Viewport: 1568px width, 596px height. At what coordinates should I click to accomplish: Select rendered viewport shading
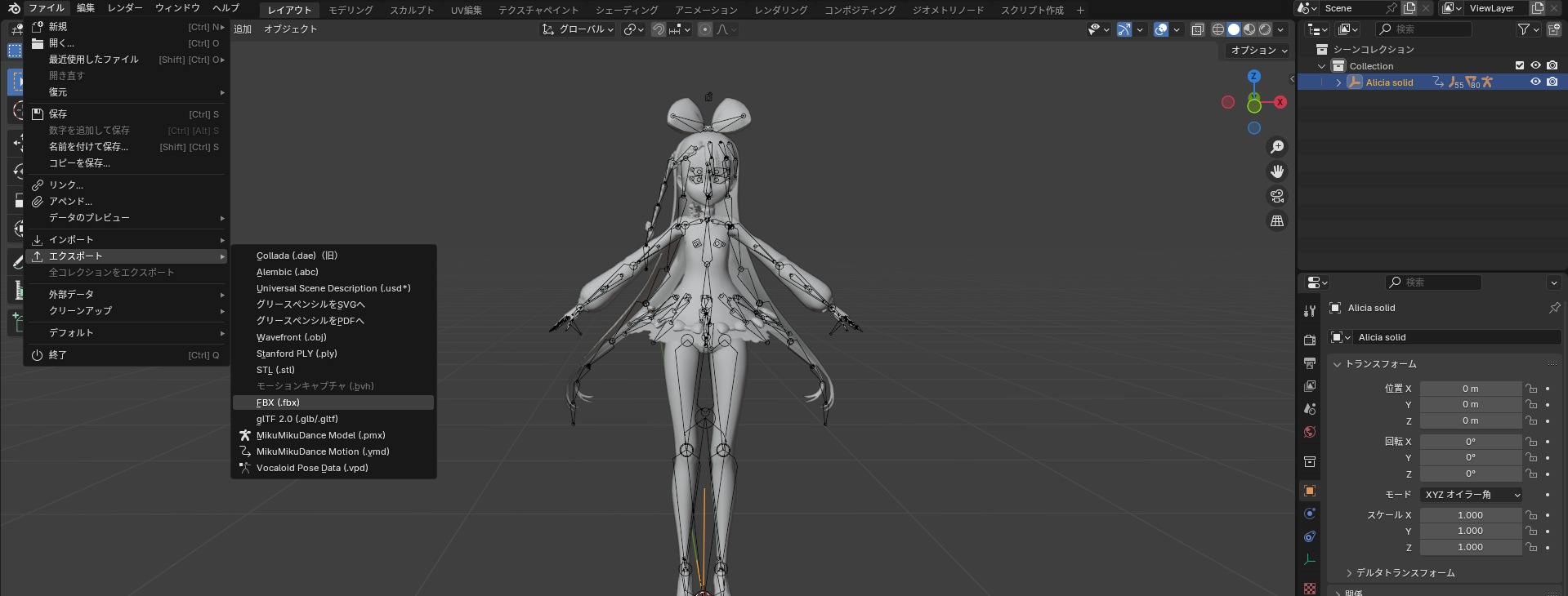(x=1265, y=29)
